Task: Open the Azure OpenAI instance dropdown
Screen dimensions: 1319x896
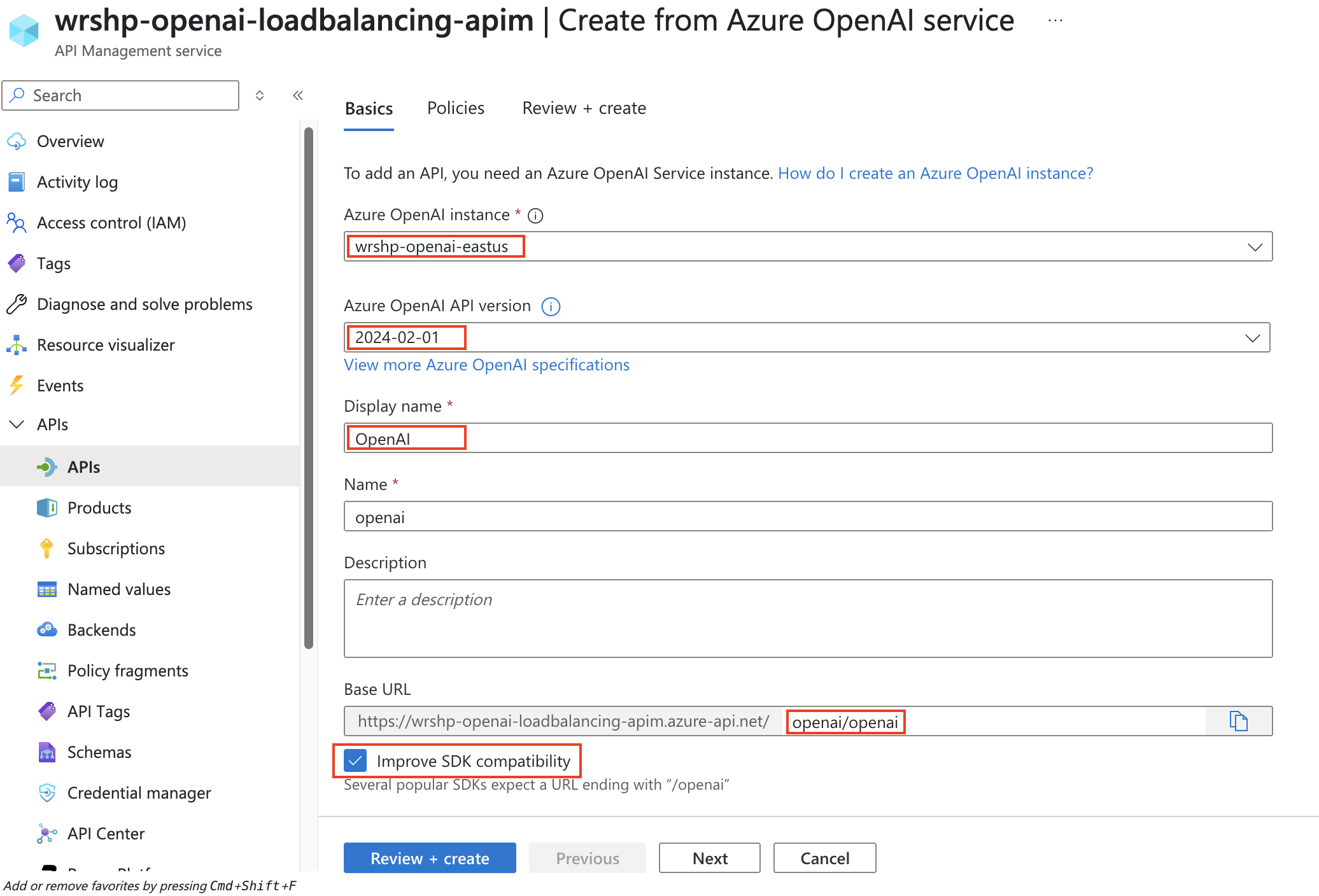Action: (808, 246)
